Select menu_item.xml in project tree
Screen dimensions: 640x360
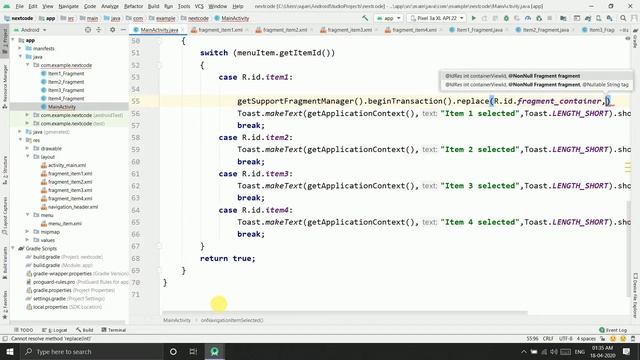click(x=64, y=224)
